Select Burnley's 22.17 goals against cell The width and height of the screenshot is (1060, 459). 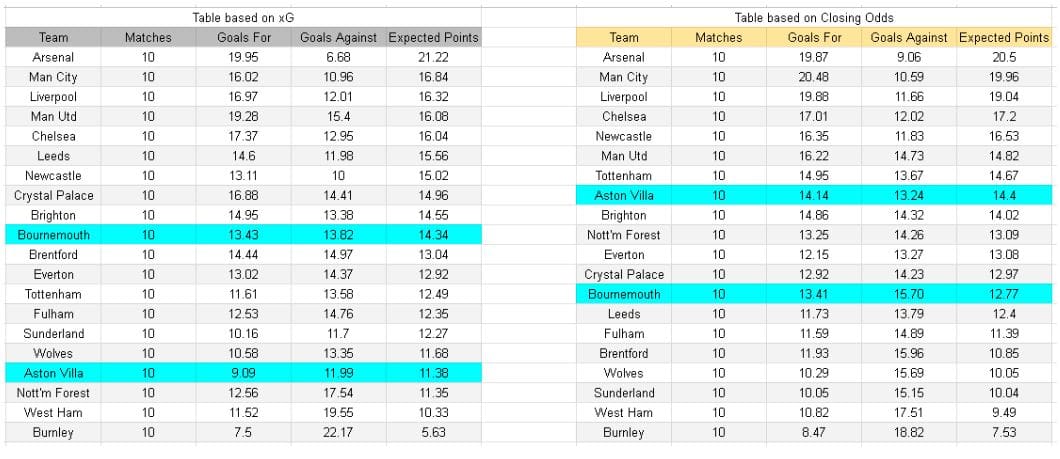coord(338,432)
